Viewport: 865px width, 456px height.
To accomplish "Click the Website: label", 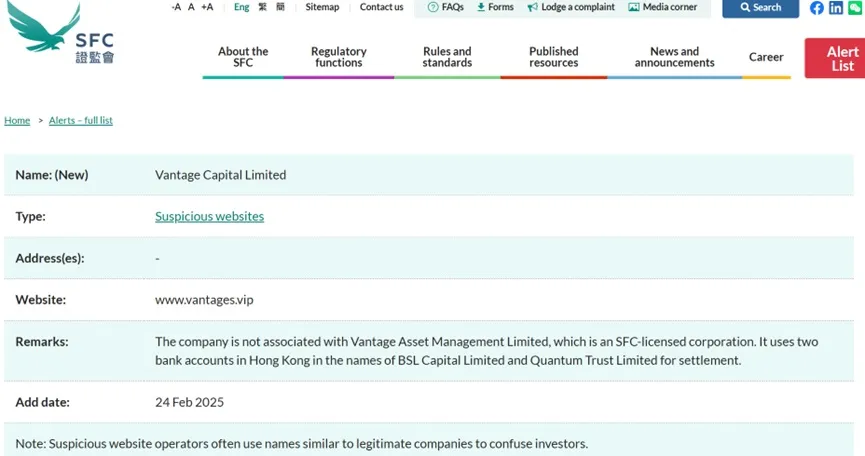I will click(x=40, y=300).
